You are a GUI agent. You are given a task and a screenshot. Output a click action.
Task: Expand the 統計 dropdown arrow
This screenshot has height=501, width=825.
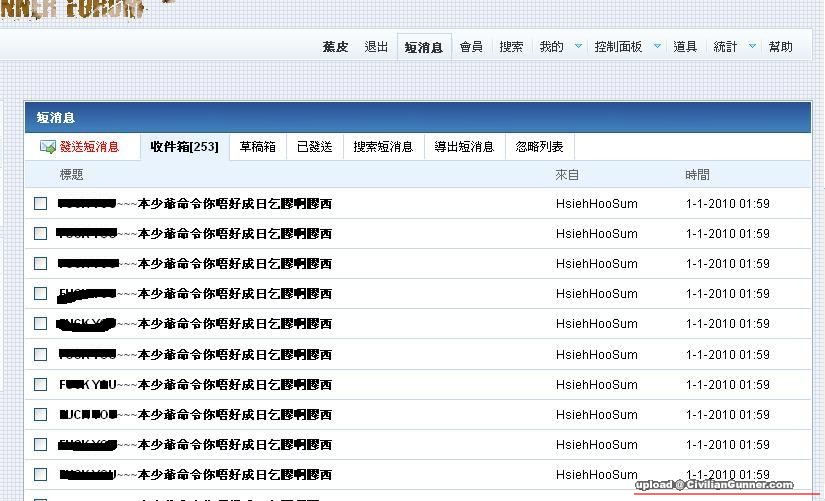pyautogui.click(x=752, y=46)
